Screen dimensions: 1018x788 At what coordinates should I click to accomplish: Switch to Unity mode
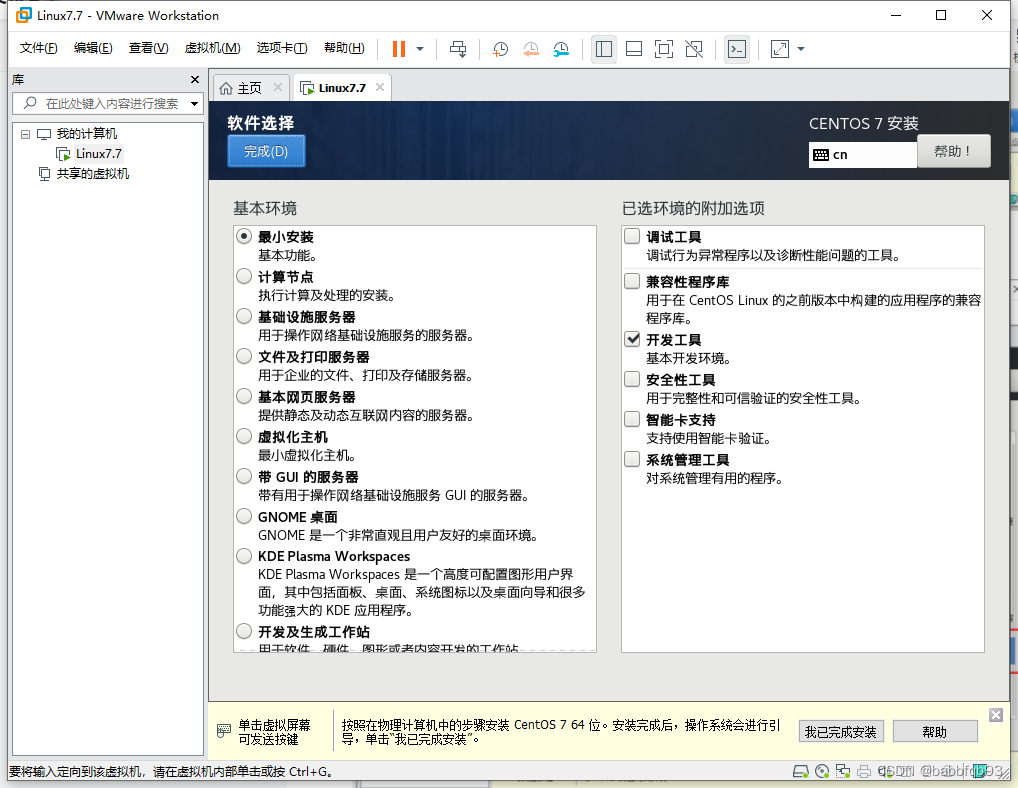point(694,49)
